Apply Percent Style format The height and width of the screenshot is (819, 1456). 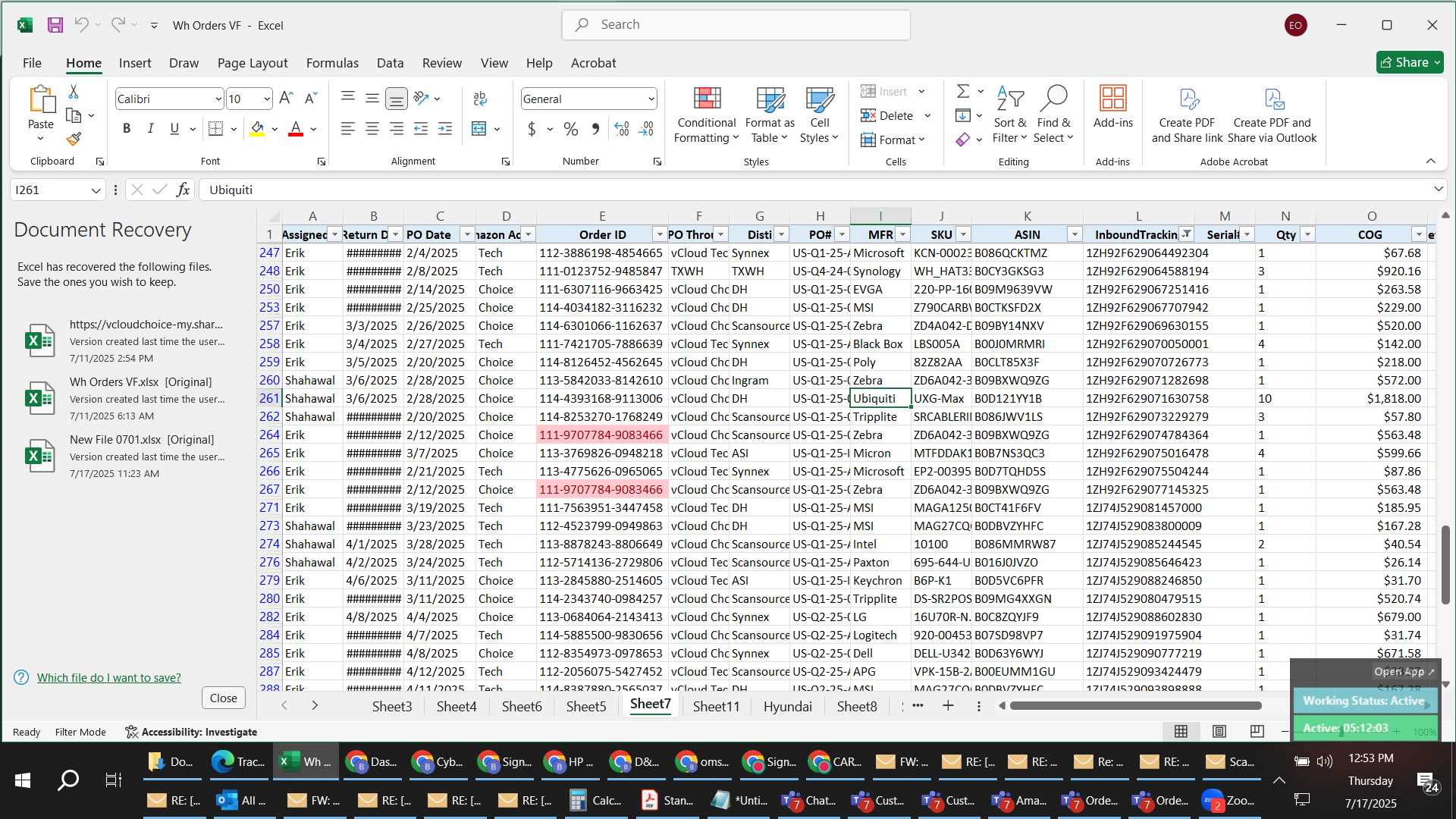tap(571, 129)
